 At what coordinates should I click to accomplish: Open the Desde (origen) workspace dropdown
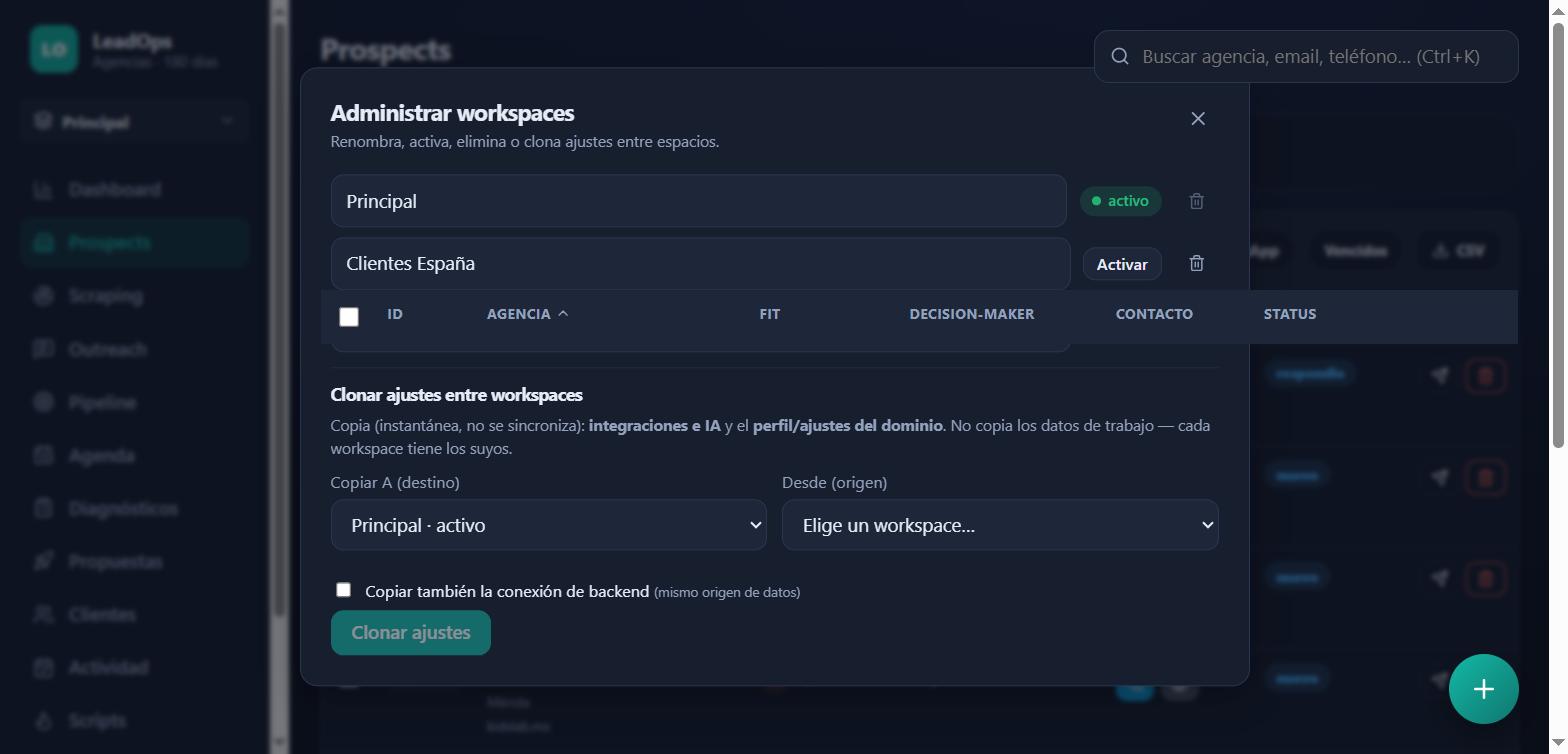(1000, 525)
